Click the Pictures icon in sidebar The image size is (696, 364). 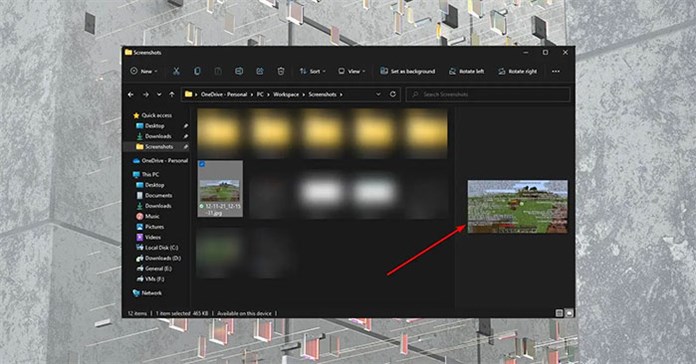click(140, 227)
